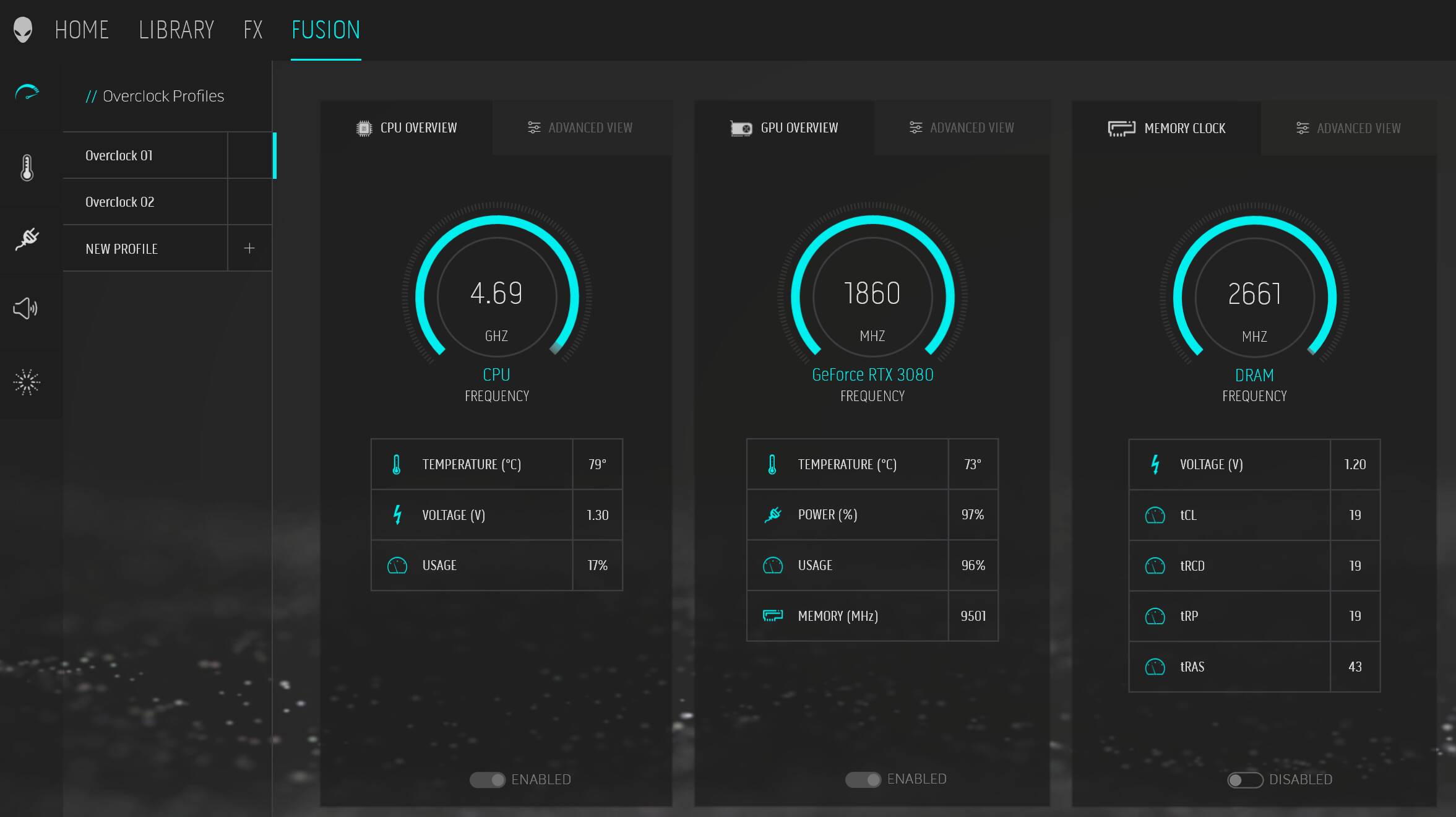Switch to the FX tab

253,30
